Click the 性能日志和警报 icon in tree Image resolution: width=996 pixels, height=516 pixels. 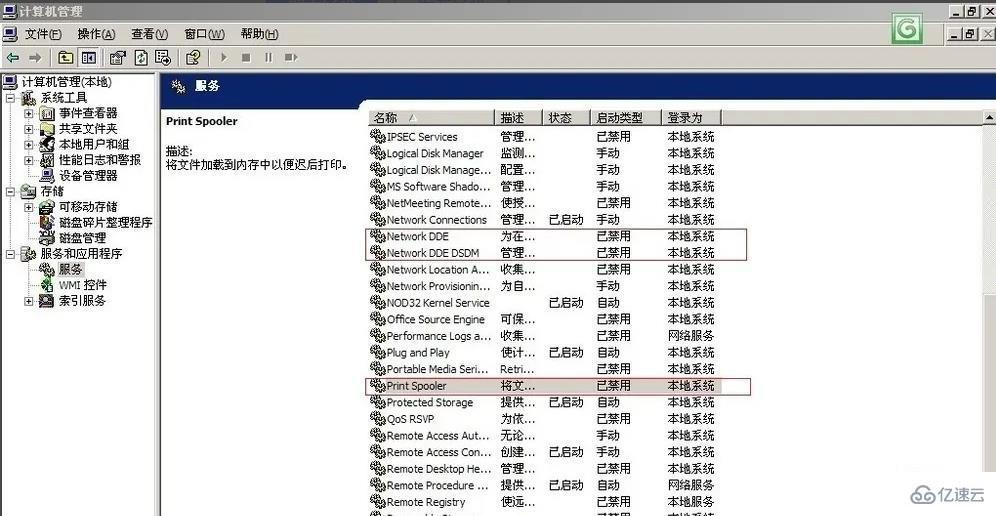pyautogui.click(x=47, y=160)
